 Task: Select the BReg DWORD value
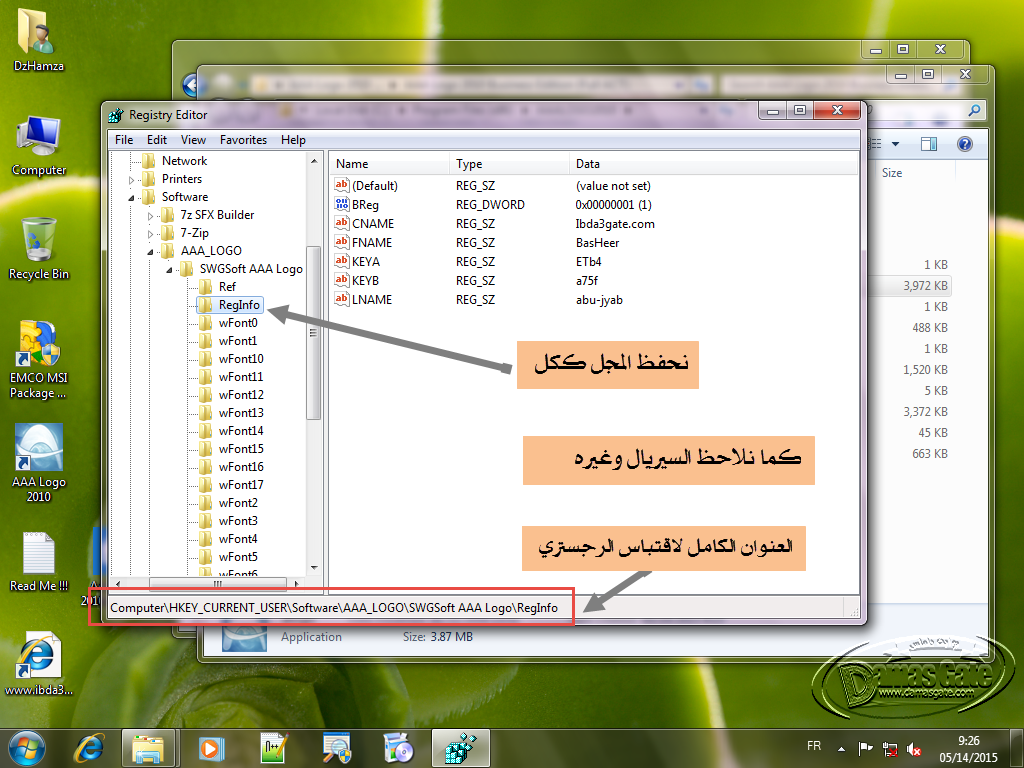365,204
